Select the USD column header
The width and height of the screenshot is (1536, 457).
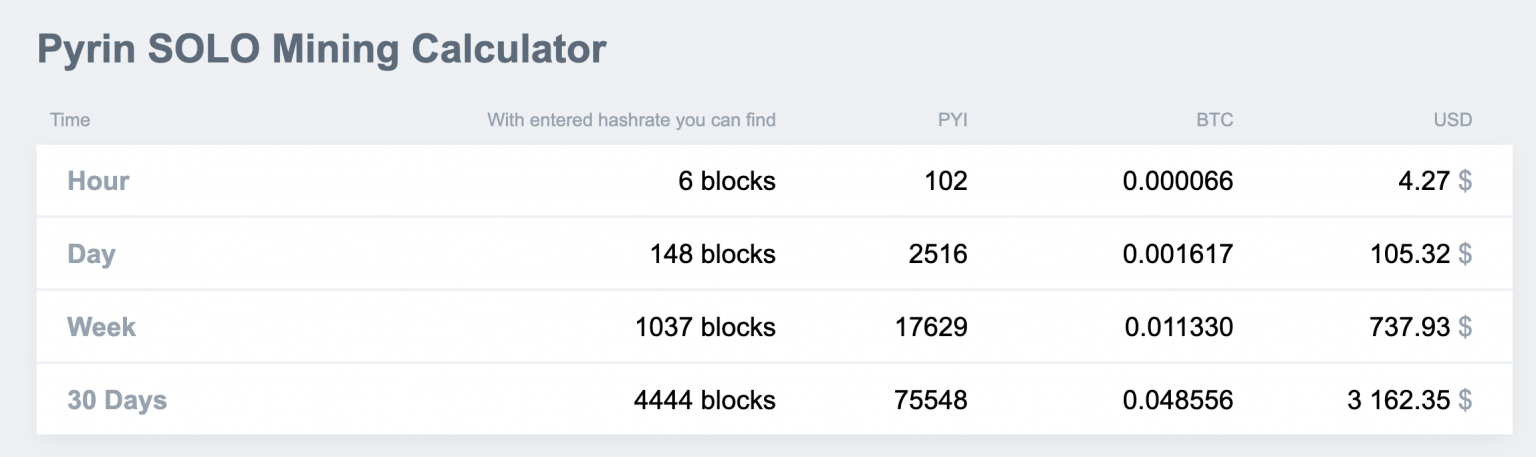point(1452,120)
